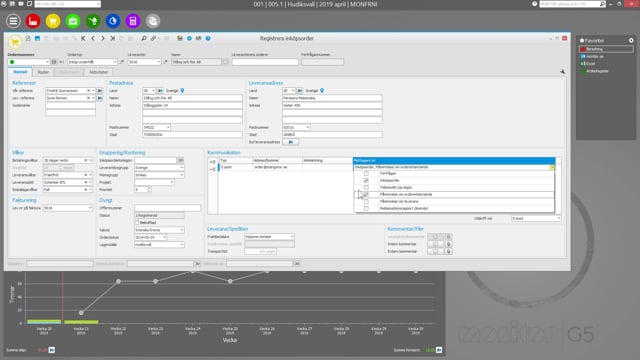Image resolution: width=640 pixels, height=360 pixels.
Task: Open the yellow shopping cart purchase module
Action: (53, 21)
